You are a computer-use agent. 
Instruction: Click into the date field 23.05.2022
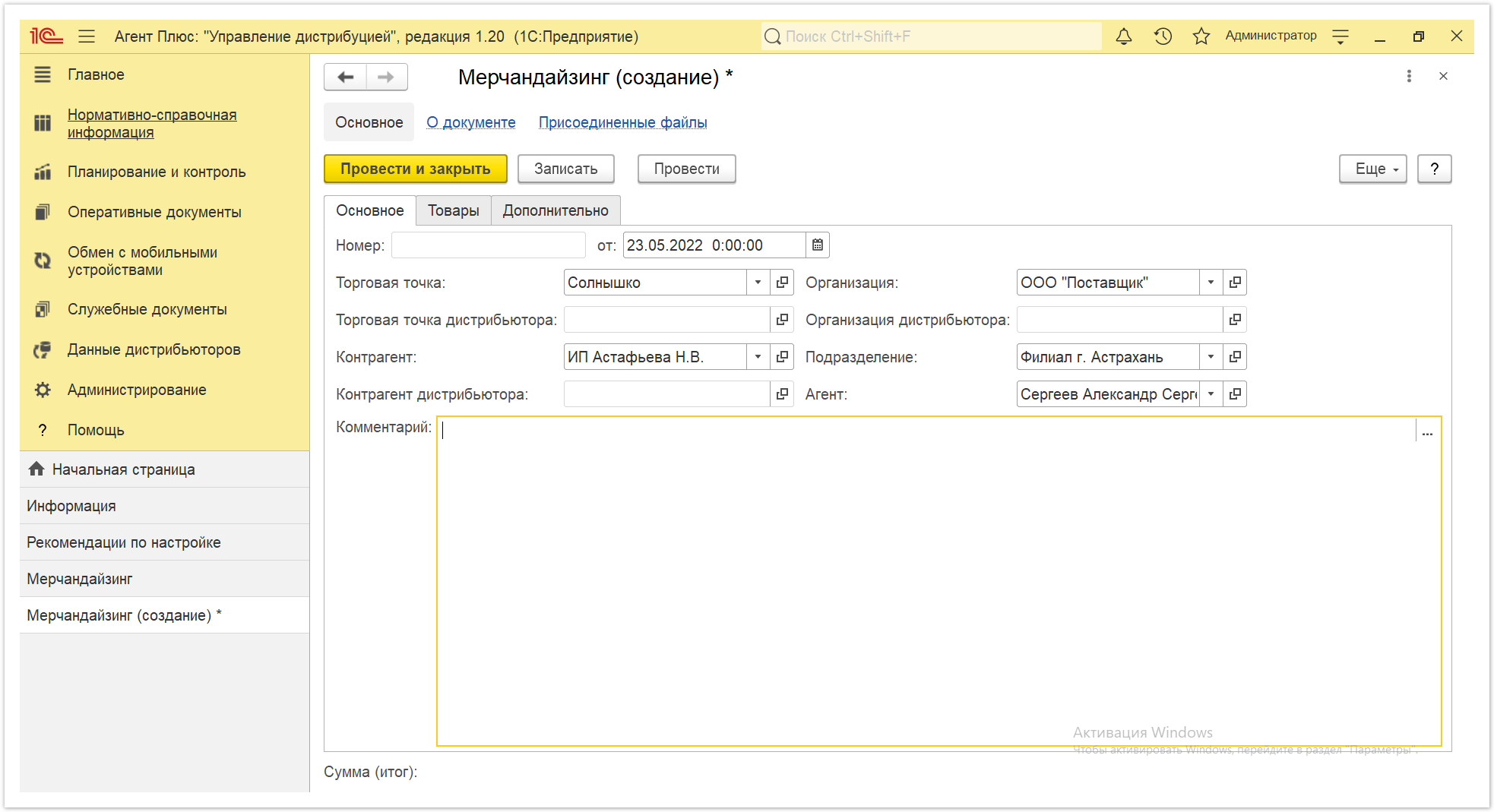click(x=714, y=245)
